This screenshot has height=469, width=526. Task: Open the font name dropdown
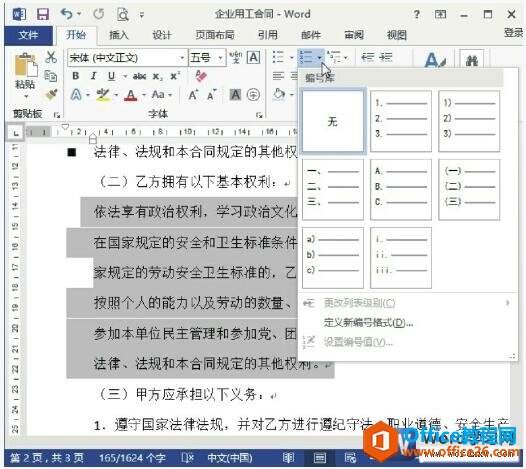(x=182, y=58)
